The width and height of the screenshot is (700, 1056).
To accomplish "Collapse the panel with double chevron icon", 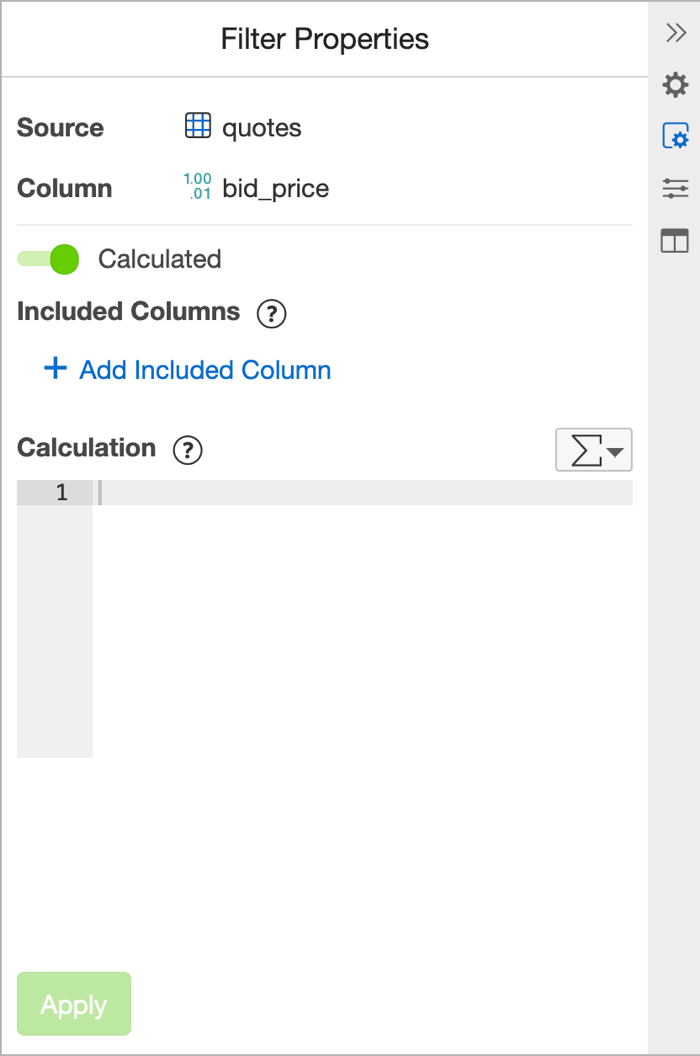I will 676,33.
